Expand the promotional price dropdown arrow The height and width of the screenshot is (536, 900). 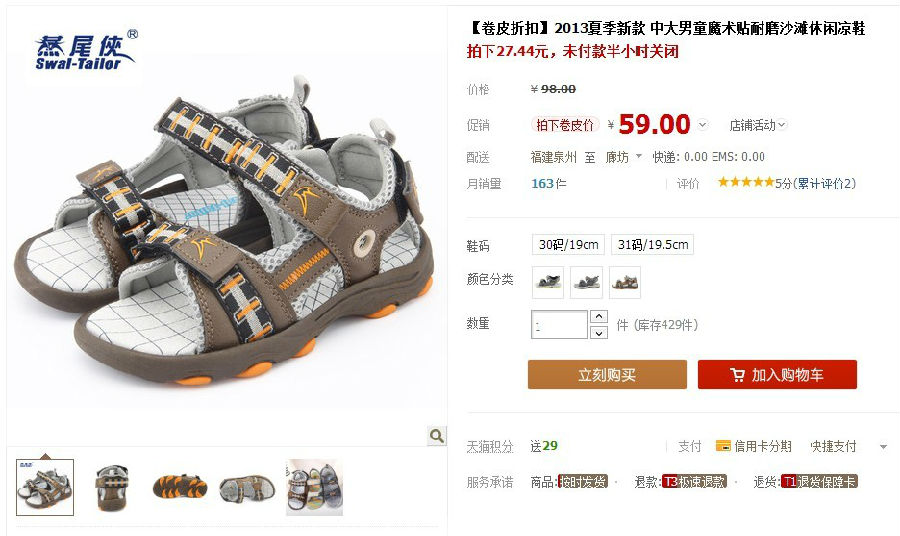[703, 125]
